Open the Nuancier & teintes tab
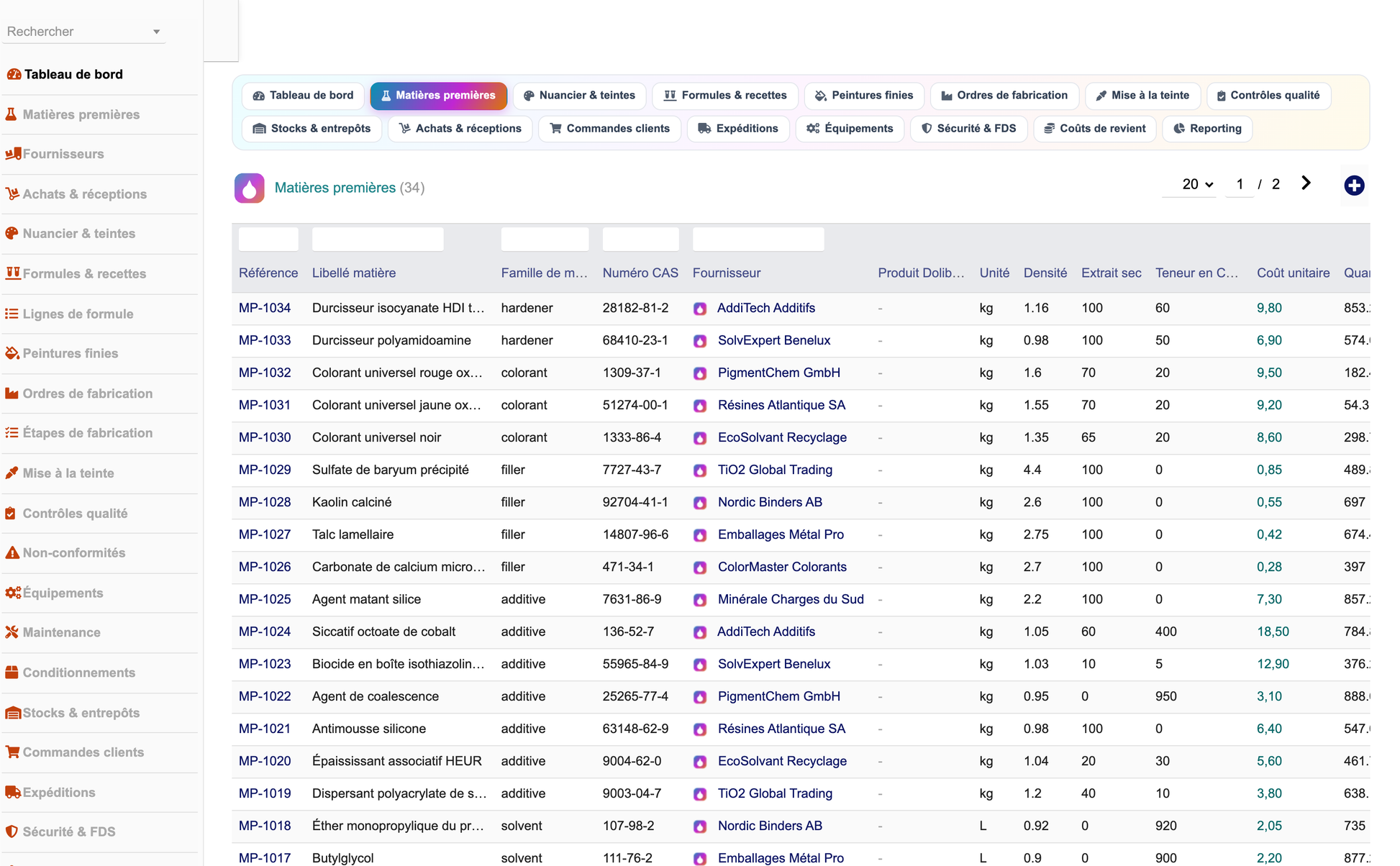 pos(579,96)
